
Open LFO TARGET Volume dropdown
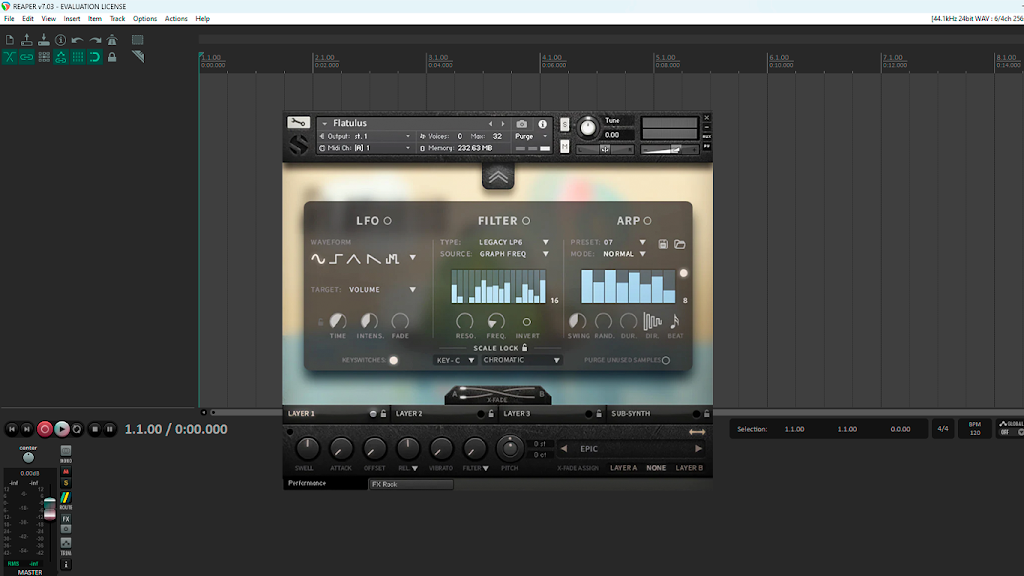tap(382, 289)
